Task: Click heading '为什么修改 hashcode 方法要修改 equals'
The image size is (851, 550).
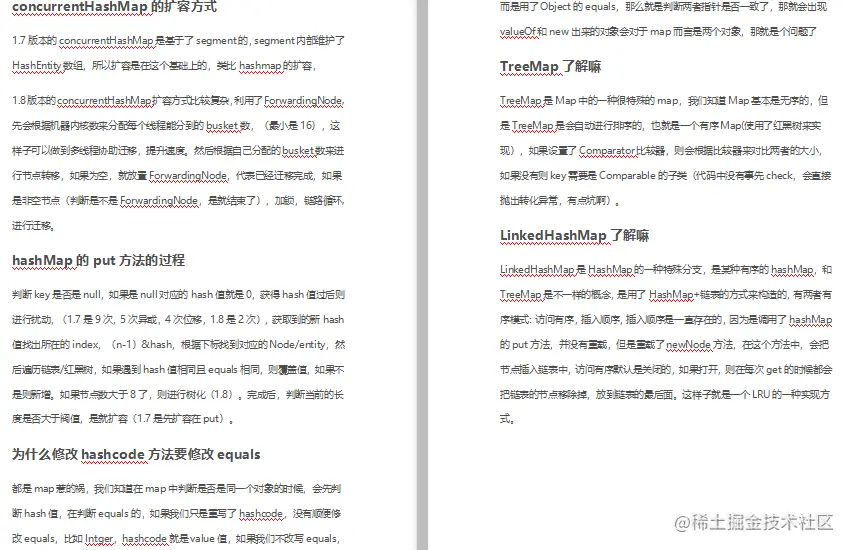Action: coord(136,454)
